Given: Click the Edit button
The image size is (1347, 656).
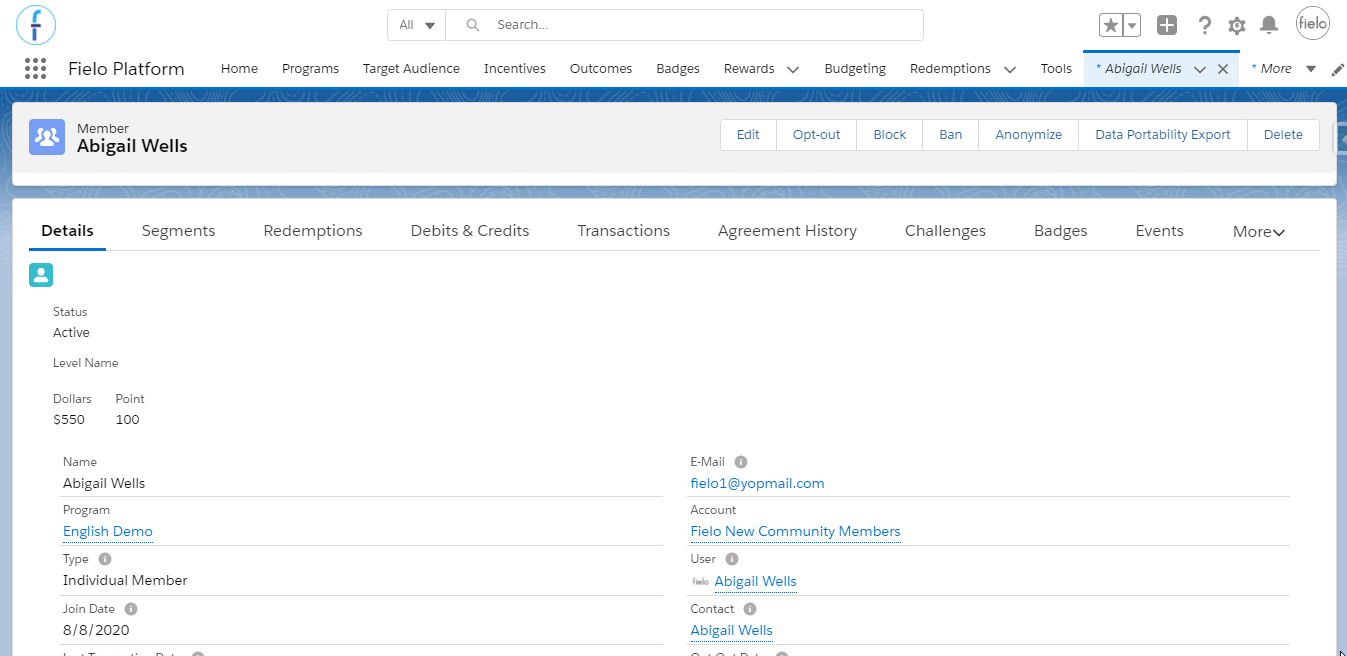Looking at the screenshot, I should (748, 135).
